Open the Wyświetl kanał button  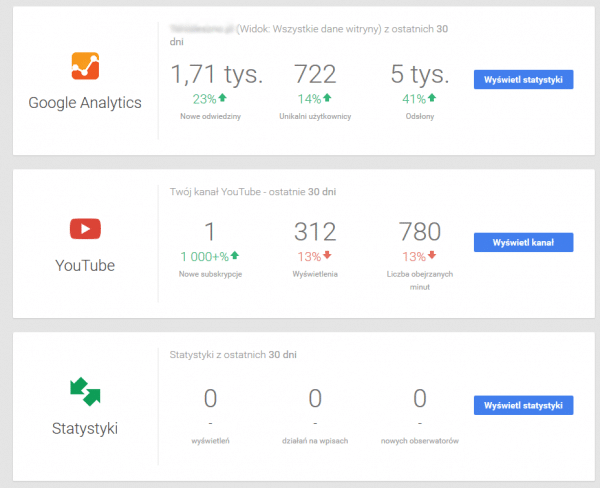(x=523, y=242)
